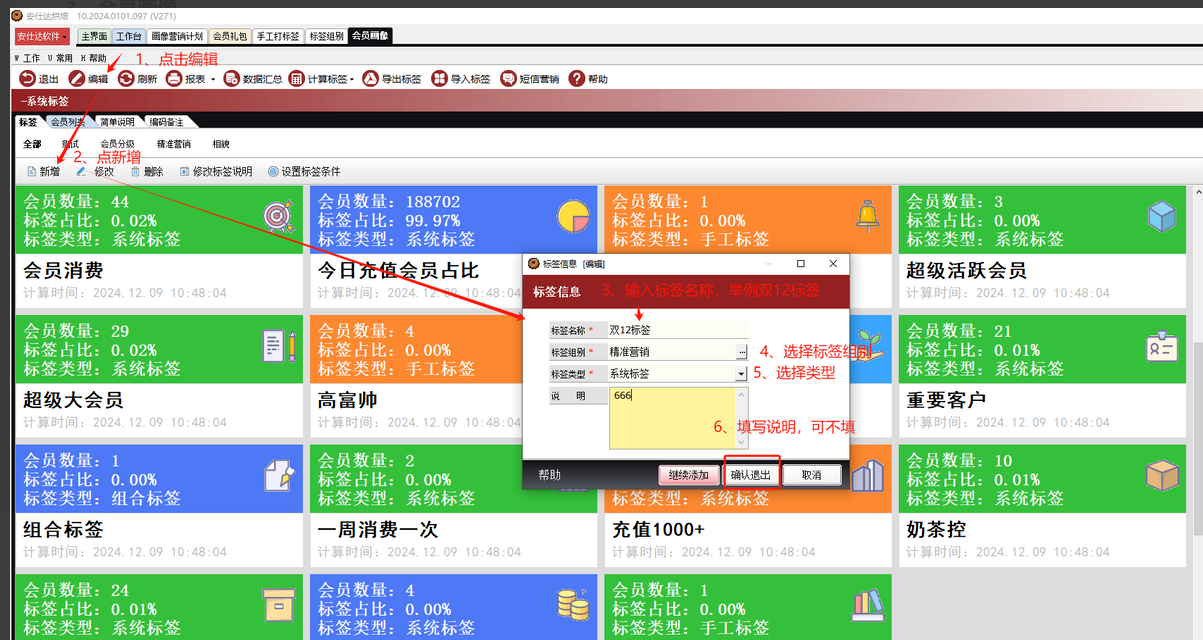The width and height of the screenshot is (1203, 640).
Task: Open the 手工打标签 tab
Action: (x=277, y=36)
